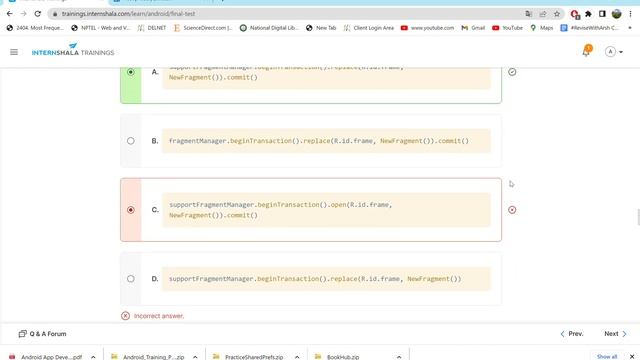
Task: Open the notifications bell
Action: click(x=587, y=51)
